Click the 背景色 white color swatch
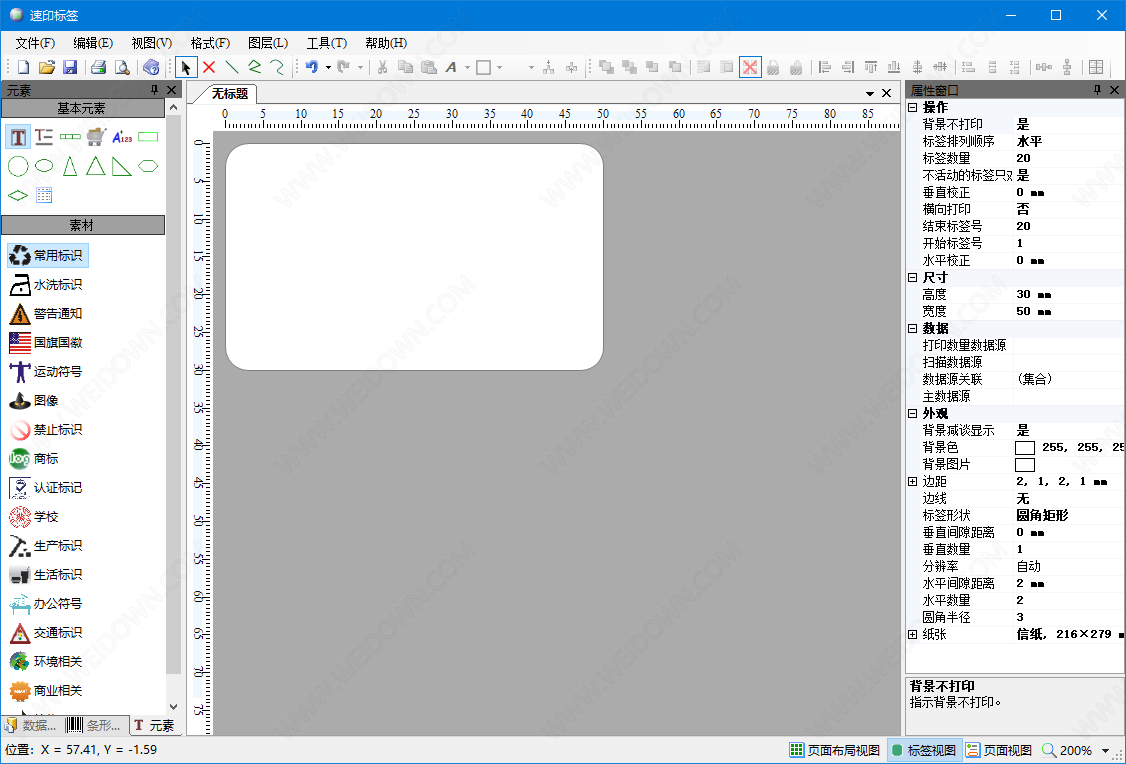 coord(1024,447)
